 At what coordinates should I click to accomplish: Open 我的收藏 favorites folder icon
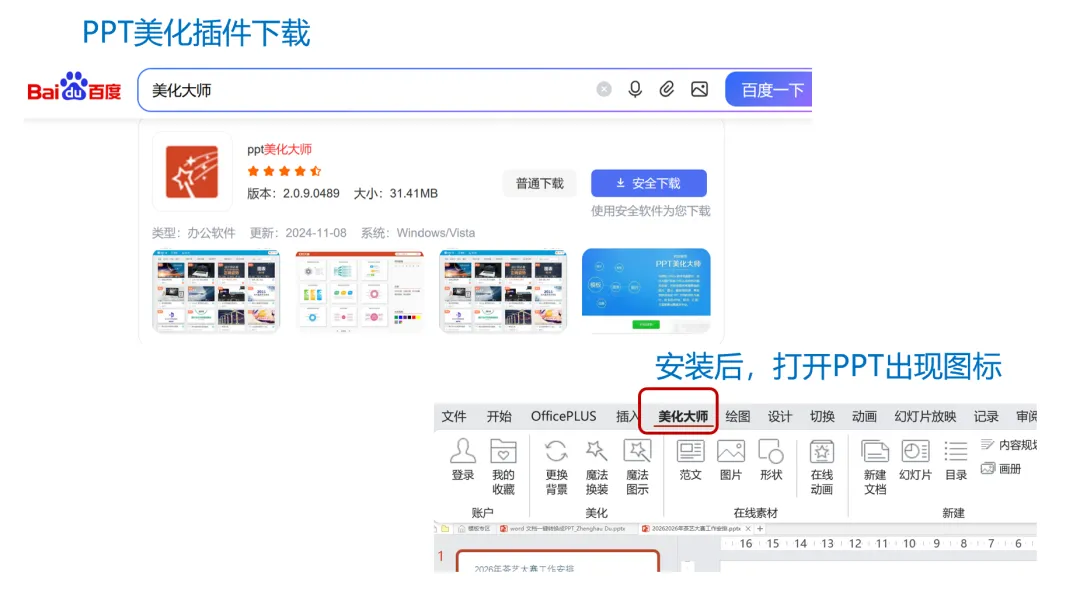tap(503, 452)
